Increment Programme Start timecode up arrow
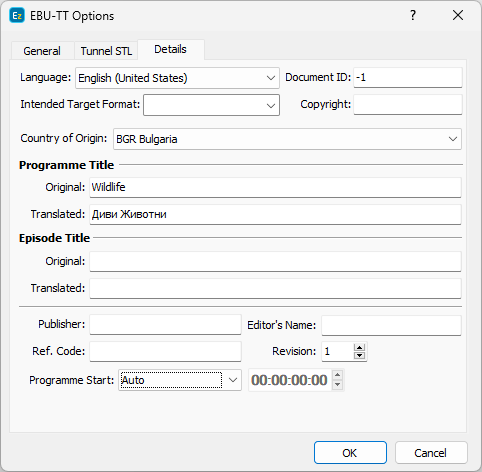 pos(337,375)
